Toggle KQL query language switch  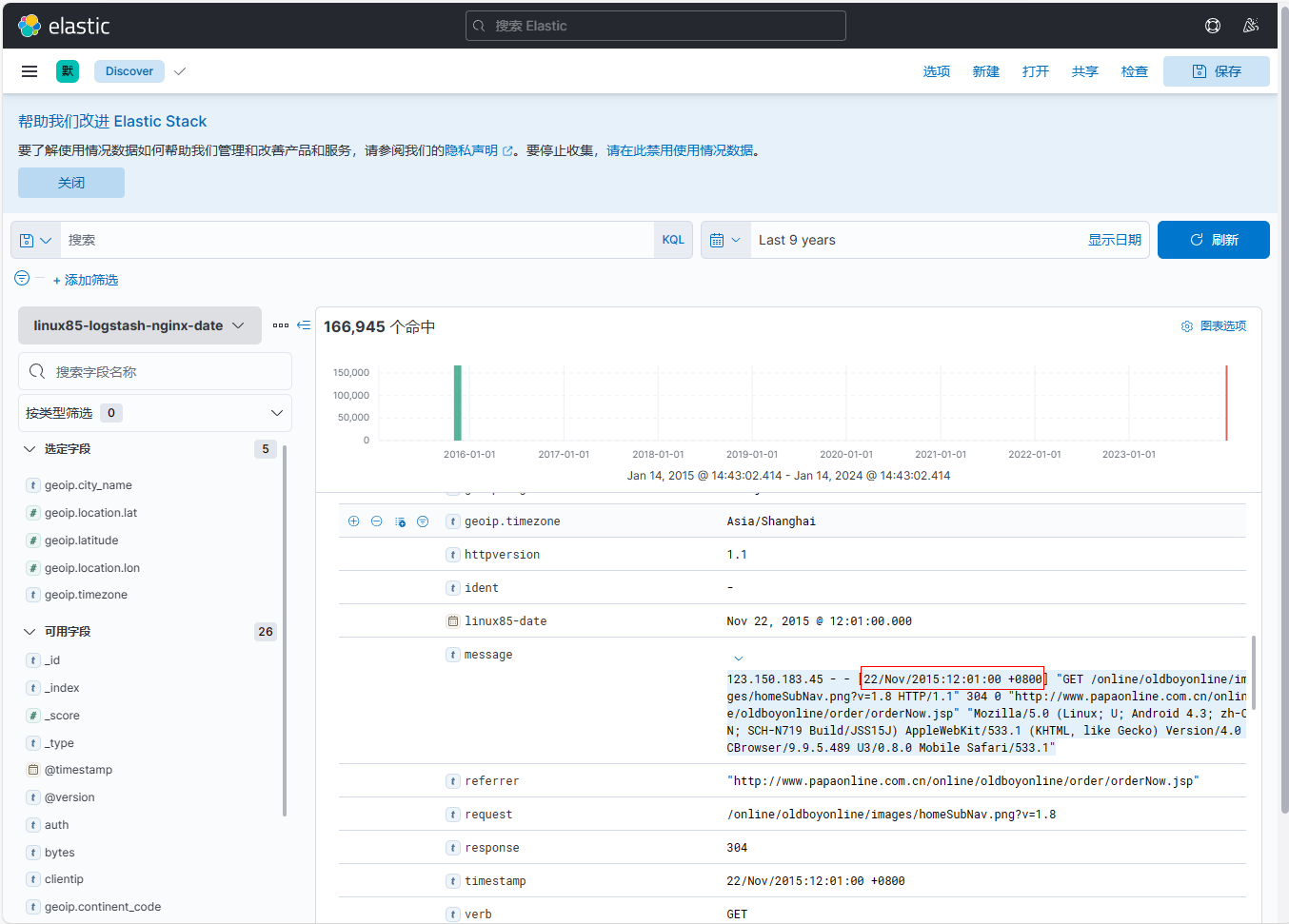673,240
